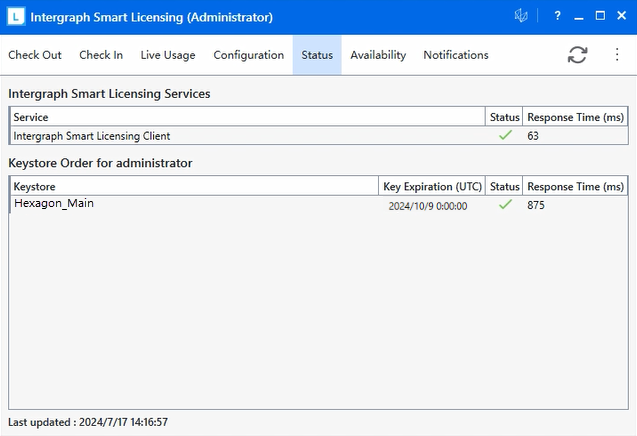The width and height of the screenshot is (637, 436).
Task: Click the green check for Licensing Client
Action: click(505, 136)
